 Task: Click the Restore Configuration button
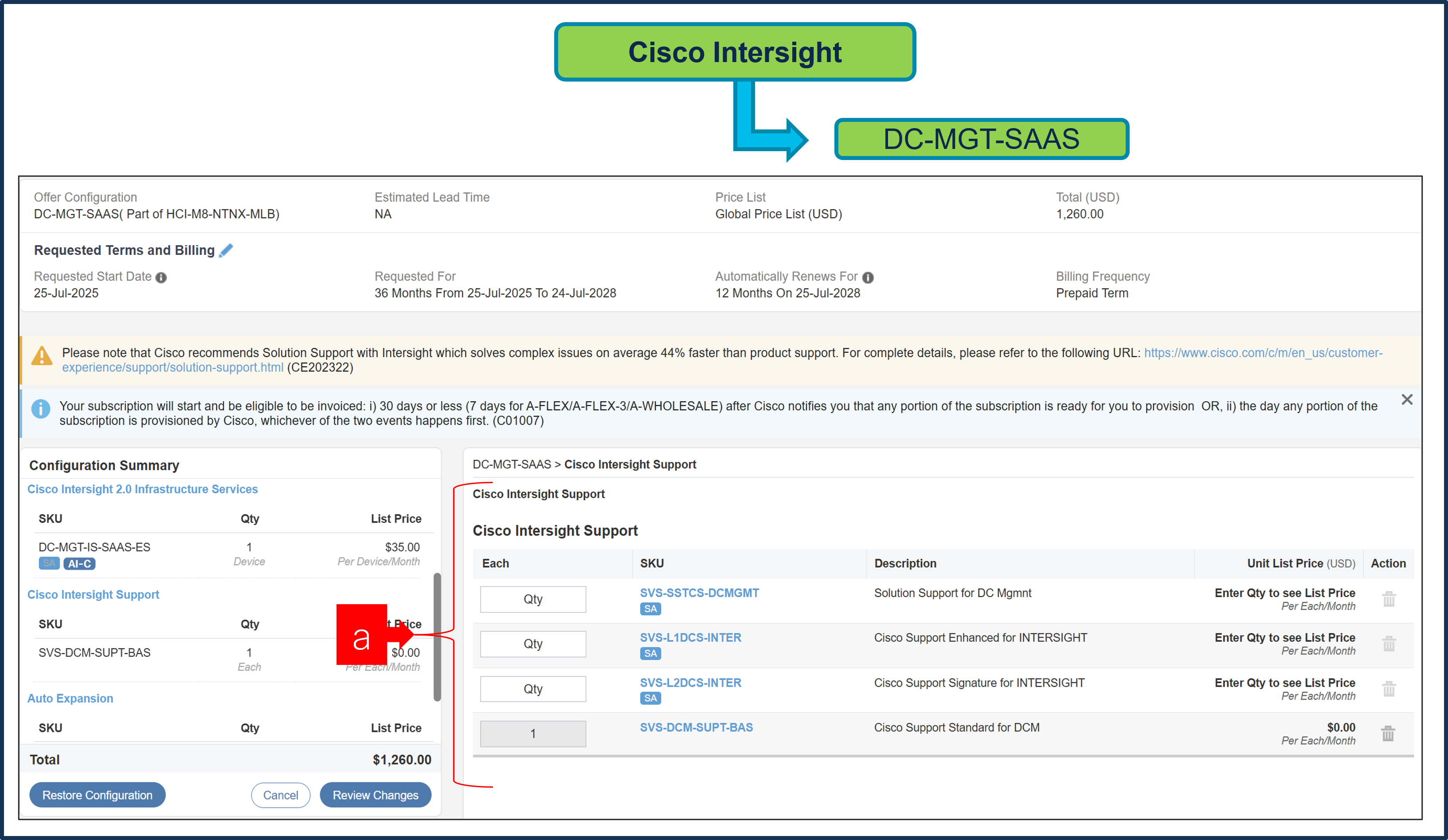[x=97, y=795]
